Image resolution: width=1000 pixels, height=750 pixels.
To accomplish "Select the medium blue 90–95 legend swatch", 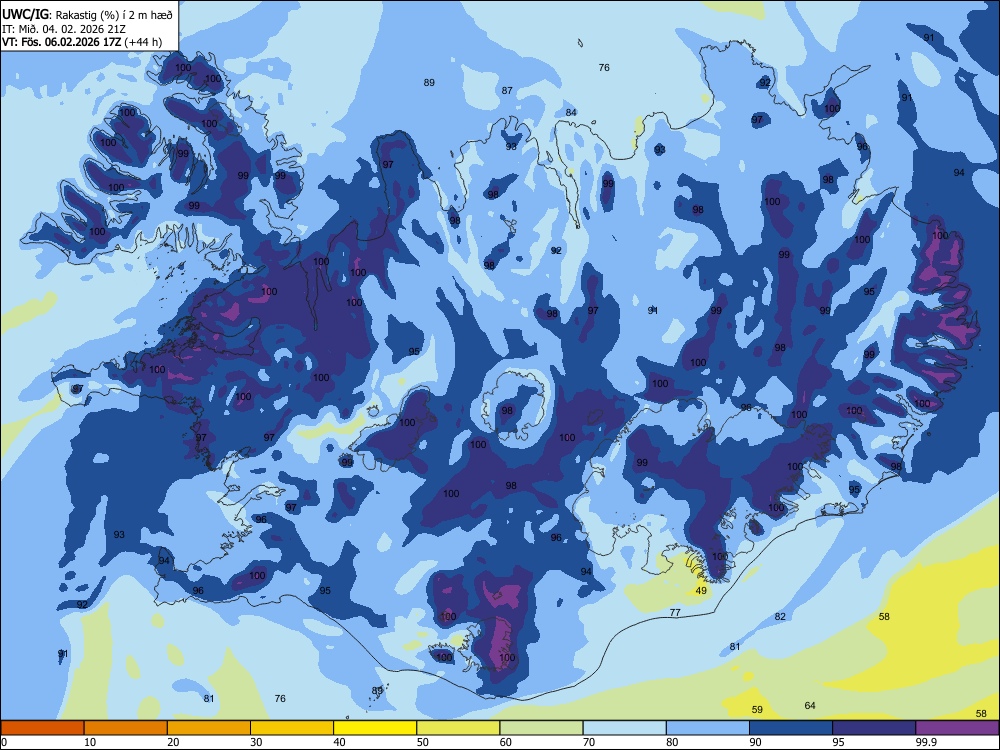I will (791, 728).
